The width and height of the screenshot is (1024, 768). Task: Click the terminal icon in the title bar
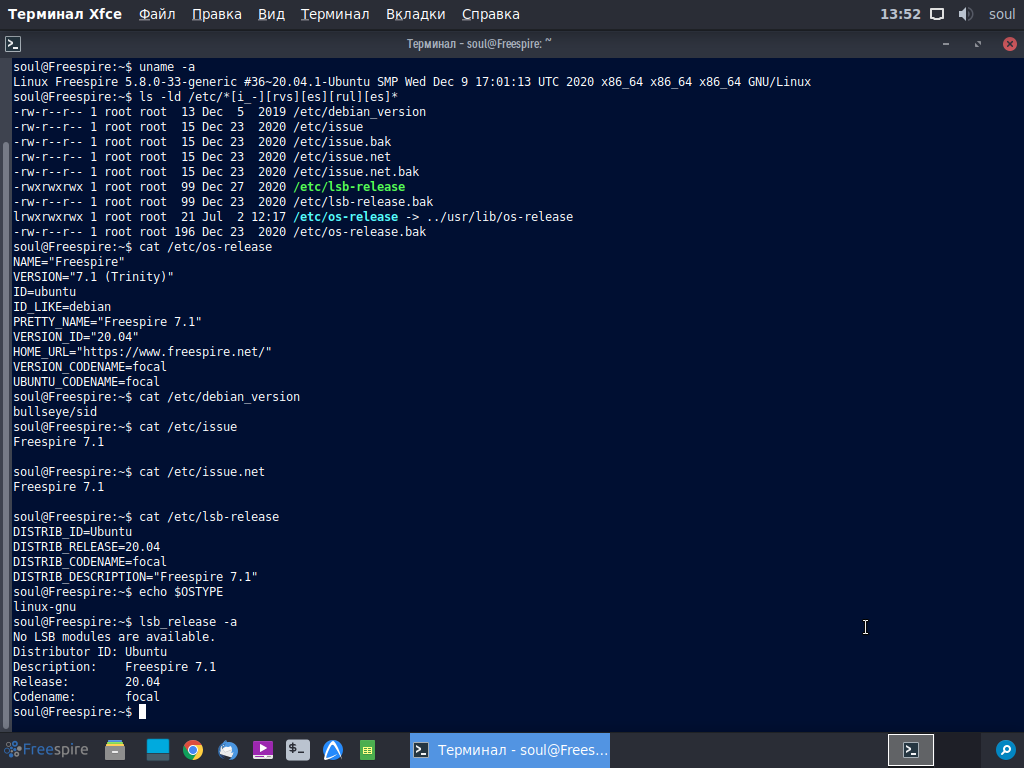13,44
